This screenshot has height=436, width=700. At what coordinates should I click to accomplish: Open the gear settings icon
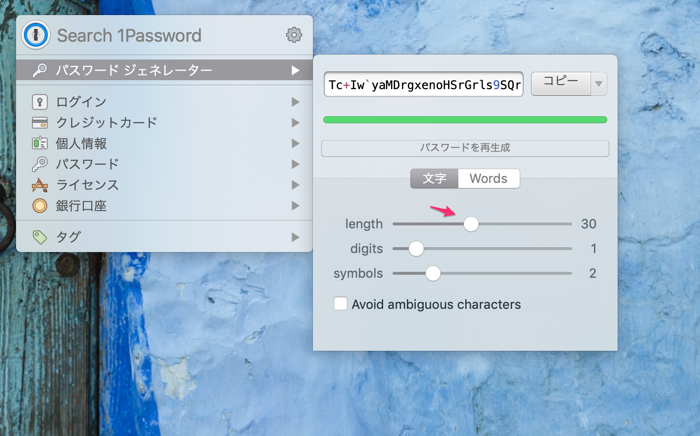[x=294, y=35]
